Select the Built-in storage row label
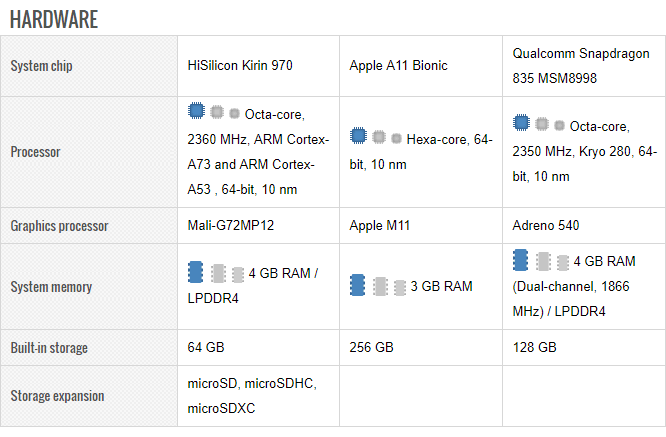The image size is (666, 437). tap(49, 348)
